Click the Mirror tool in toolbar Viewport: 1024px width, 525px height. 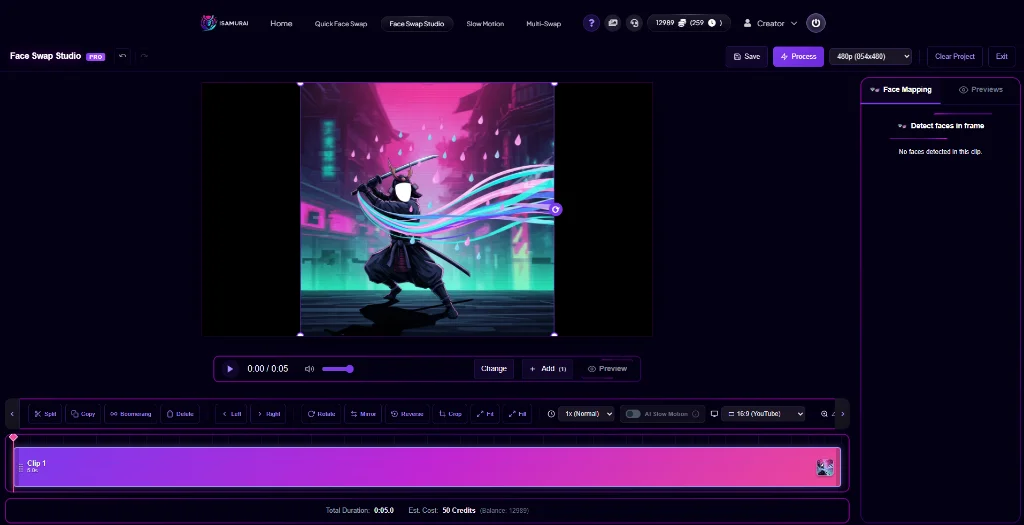coord(363,413)
